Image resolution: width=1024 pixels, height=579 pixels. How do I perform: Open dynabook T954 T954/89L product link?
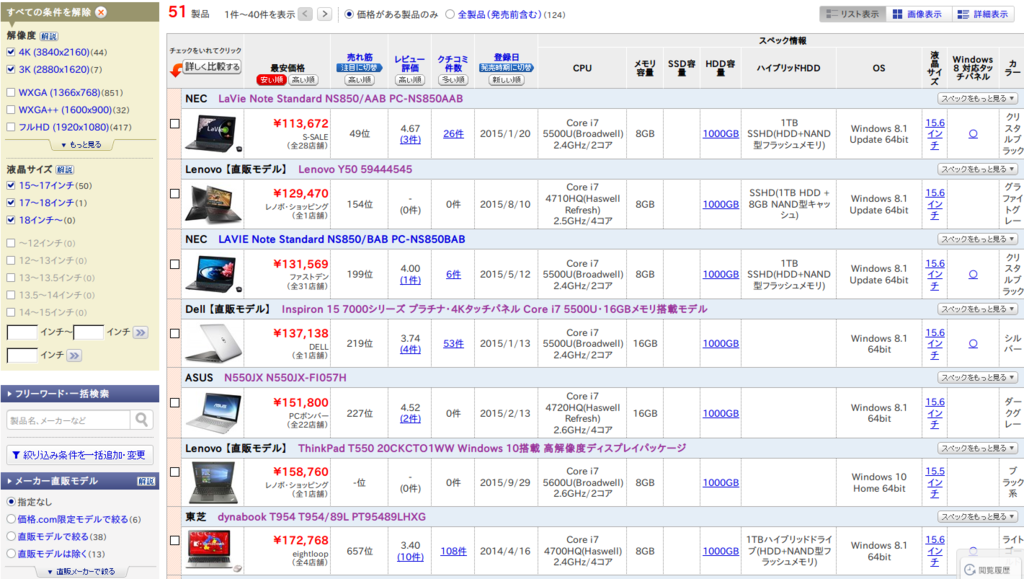(x=321, y=517)
